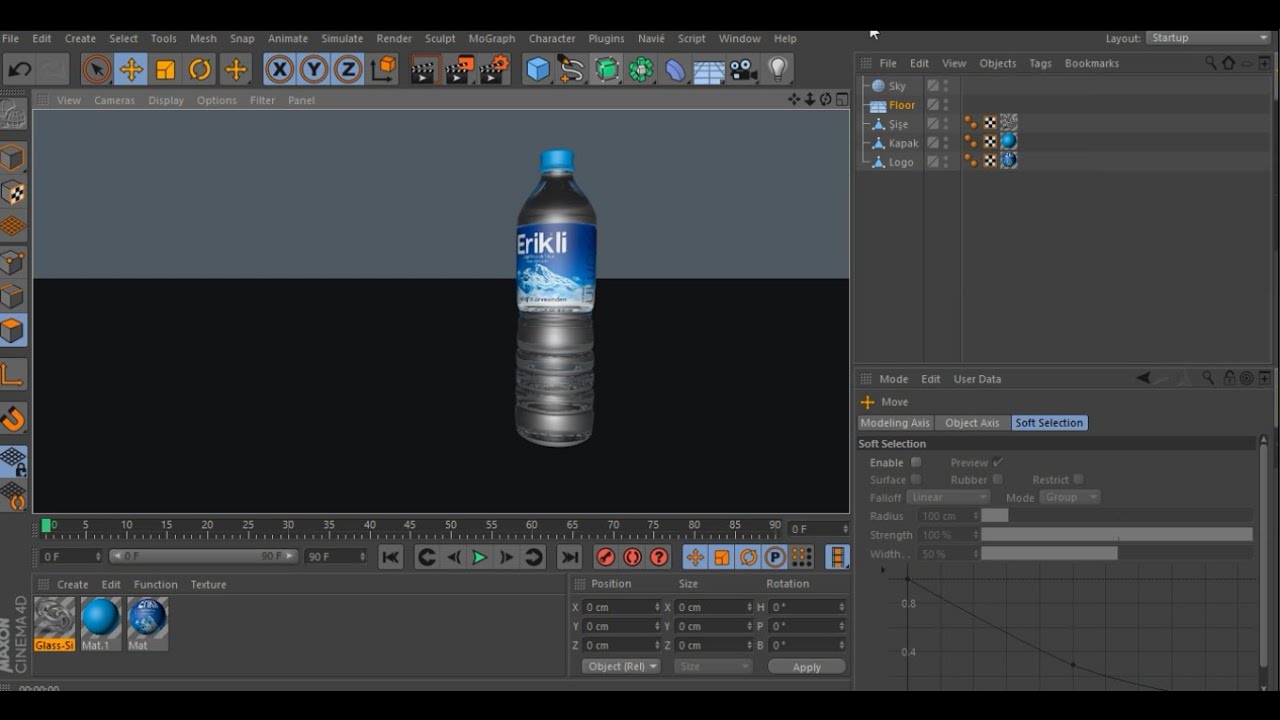This screenshot has width=1280, height=720.
Task: Toggle the Restrict checkbox
Action: 1078,480
